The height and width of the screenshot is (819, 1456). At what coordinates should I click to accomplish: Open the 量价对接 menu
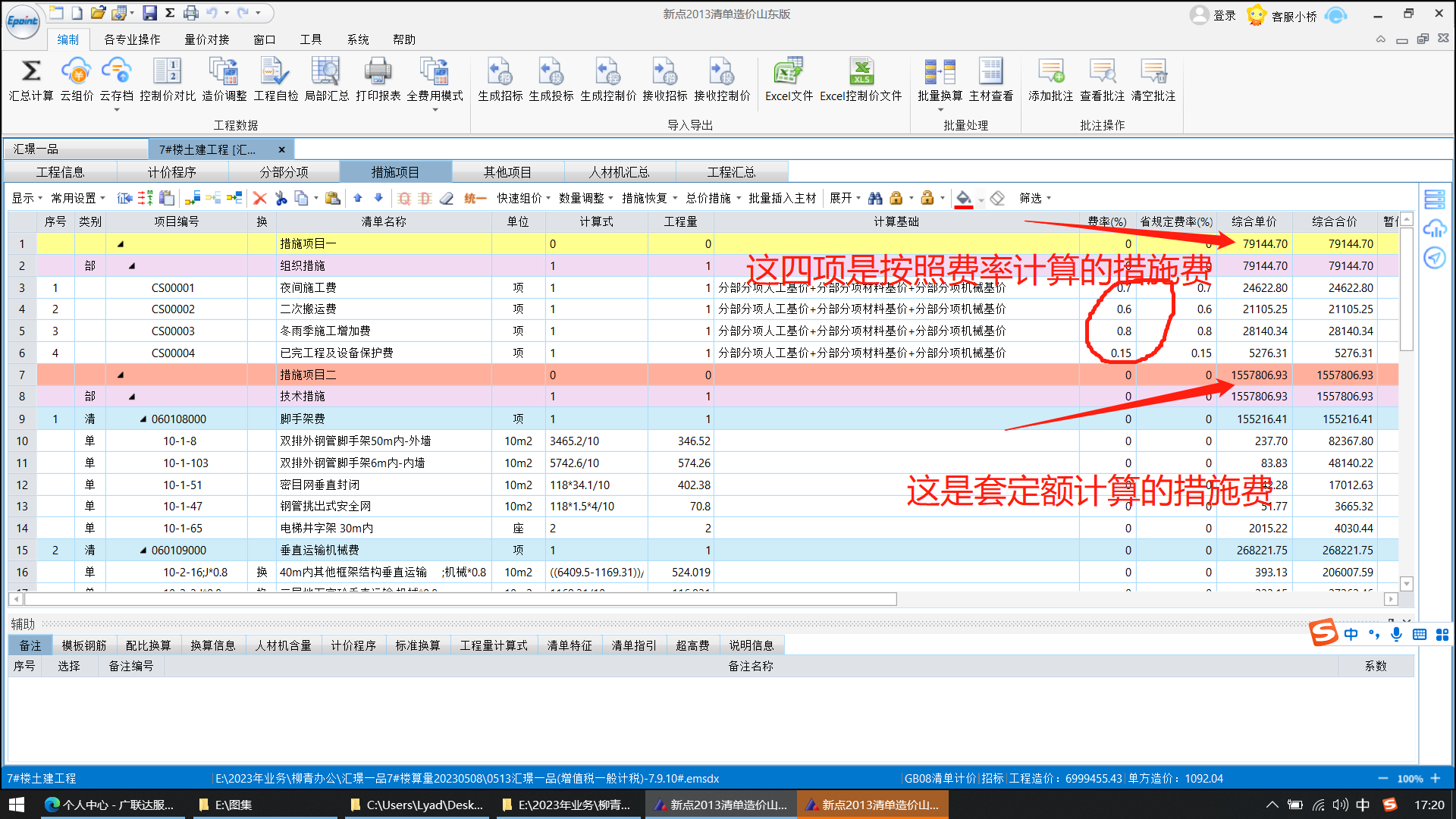pos(207,39)
